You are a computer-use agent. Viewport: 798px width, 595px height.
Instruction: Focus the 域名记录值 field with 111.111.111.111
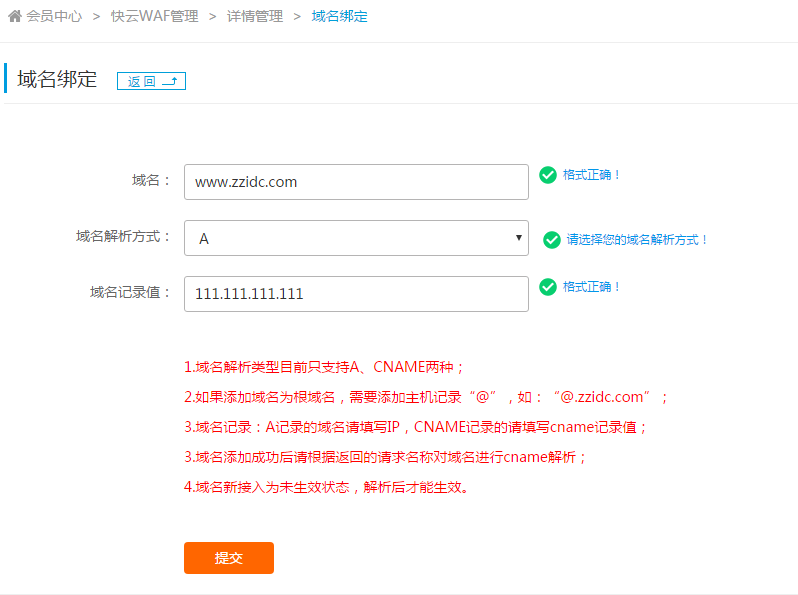(356, 294)
